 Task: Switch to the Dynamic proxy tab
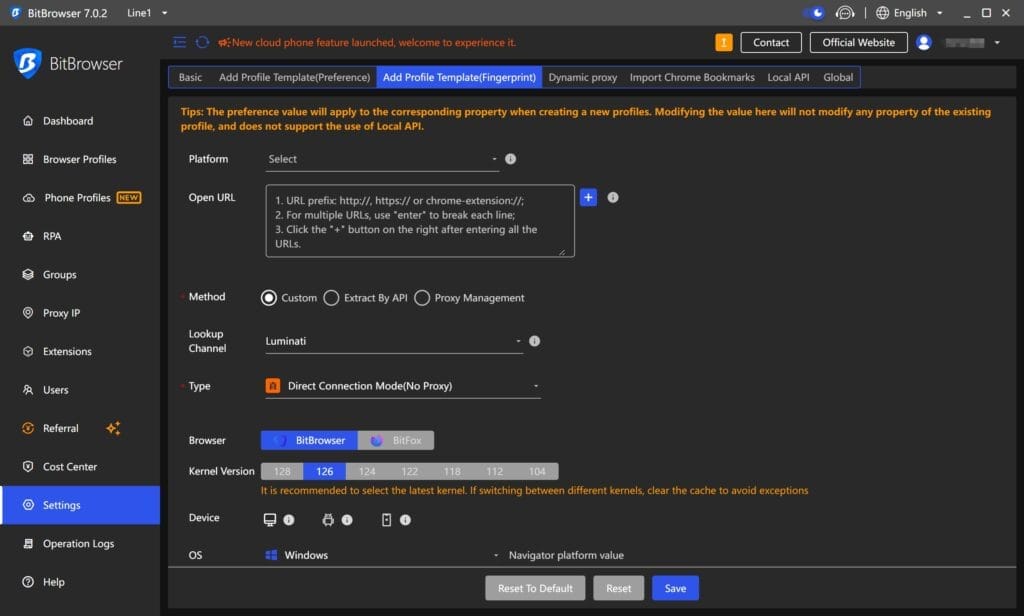[583, 77]
